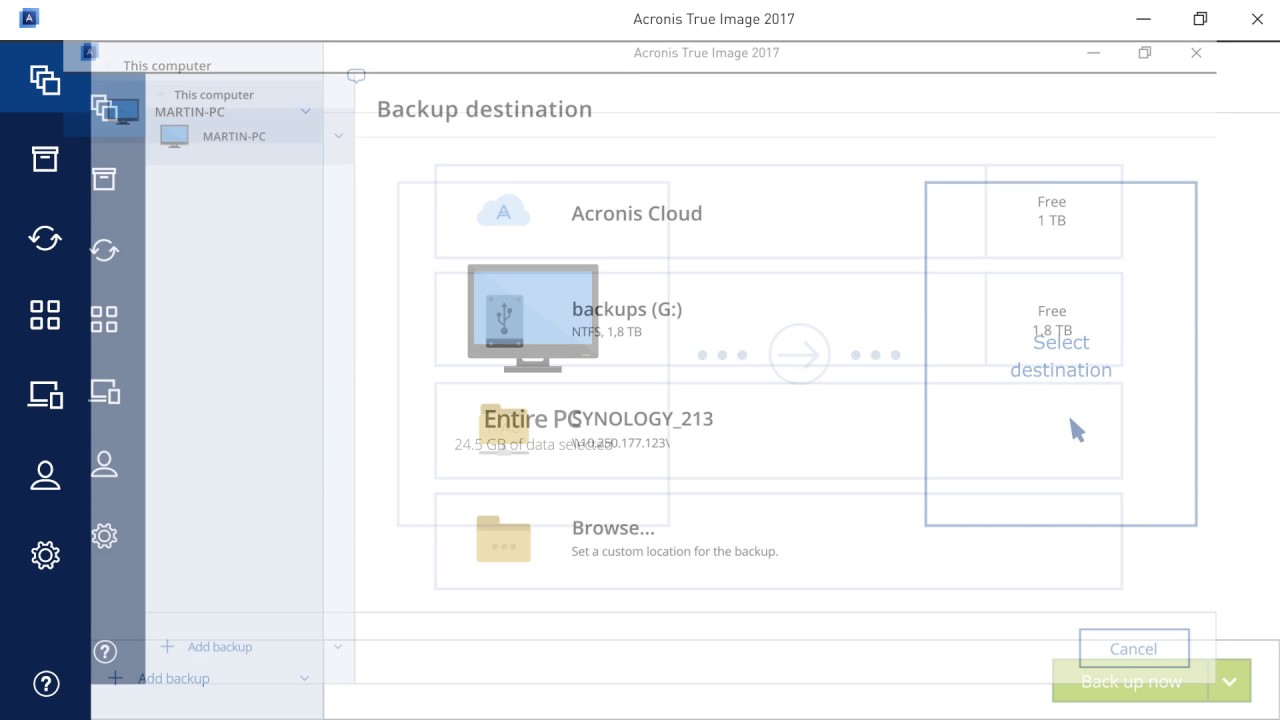The height and width of the screenshot is (720, 1280).
Task: Open the Back up now options arrow
Action: pos(1230,682)
